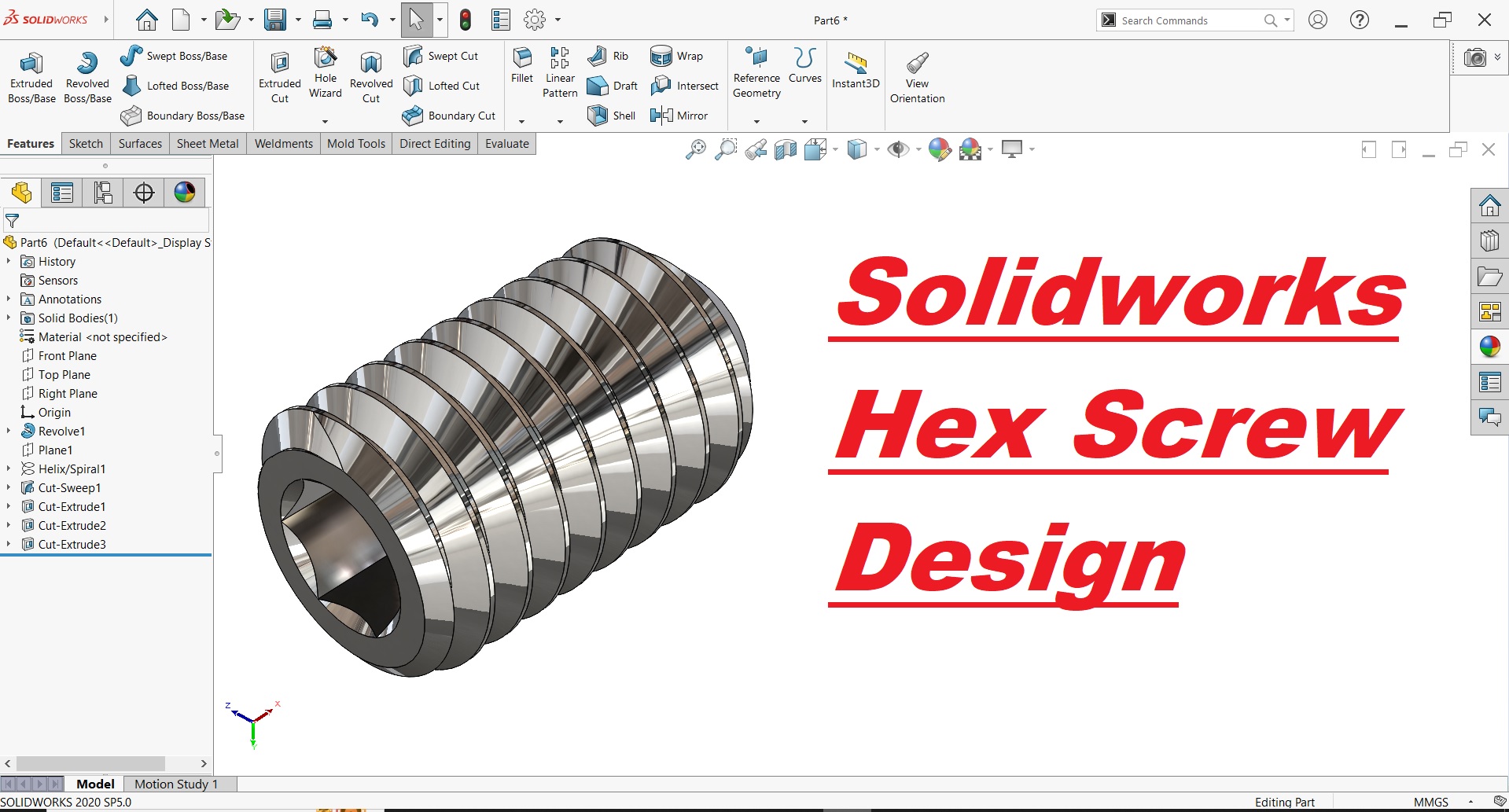Click the Mirror tool
The height and width of the screenshot is (812, 1509).
pyautogui.click(x=679, y=116)
